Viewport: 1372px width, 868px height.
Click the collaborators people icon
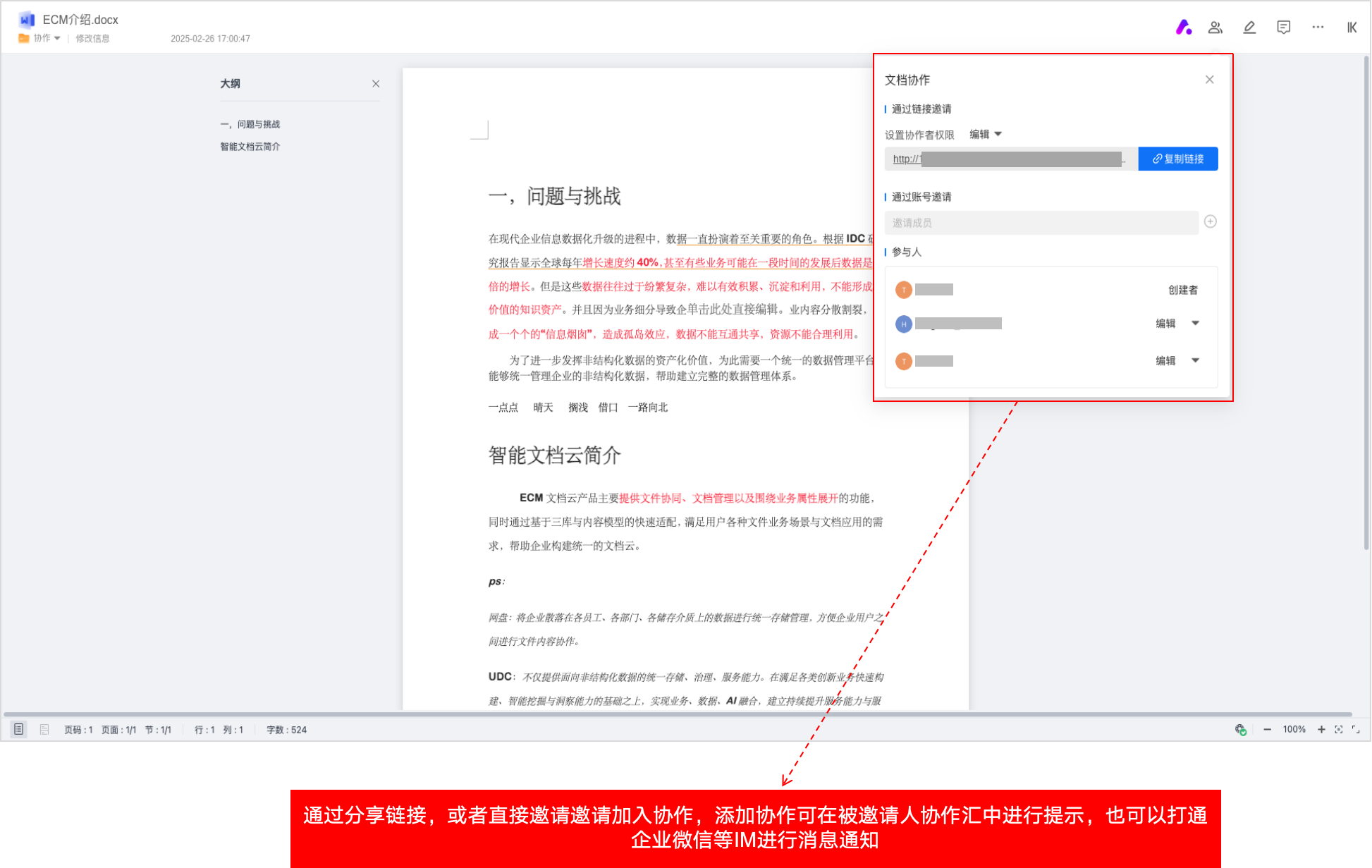(1215, 27)
